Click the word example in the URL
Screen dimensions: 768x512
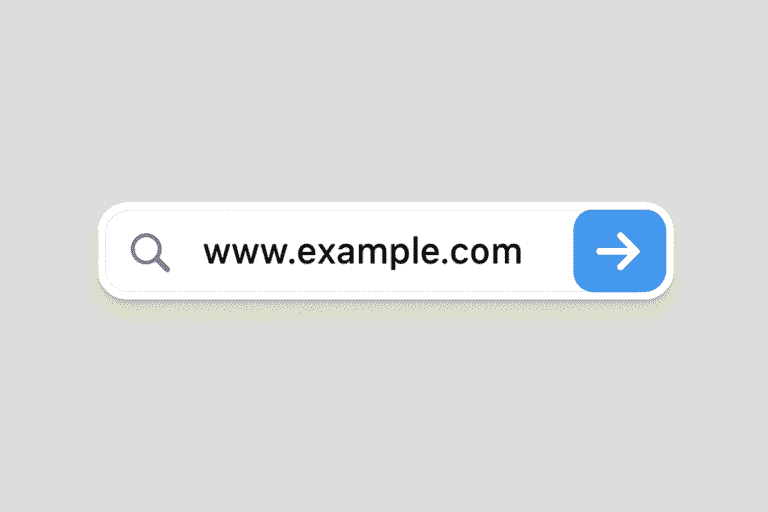365,253
